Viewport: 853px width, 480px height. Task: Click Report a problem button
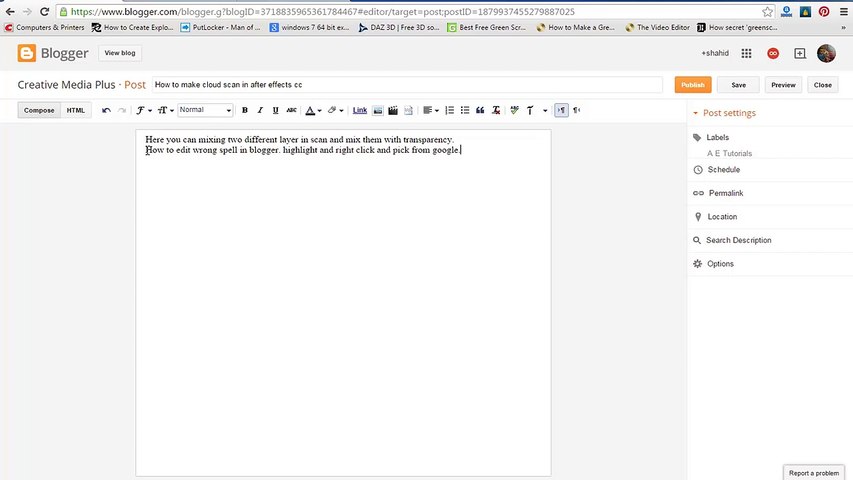coord(813,473)
